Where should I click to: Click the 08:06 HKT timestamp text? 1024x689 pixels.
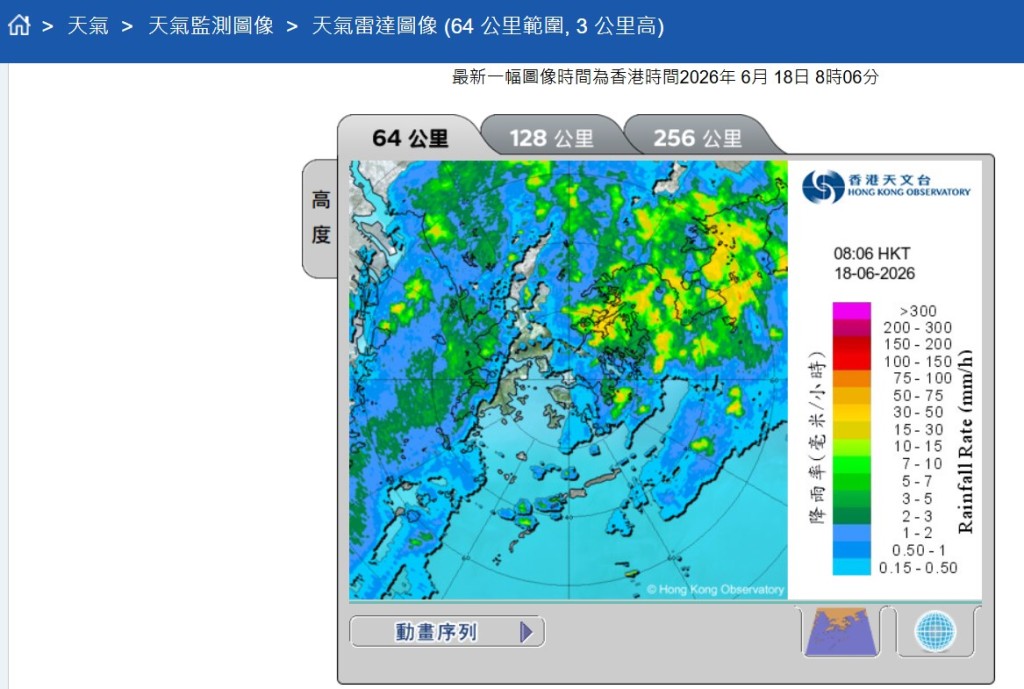pyautogui.click(x=872, y=253)
